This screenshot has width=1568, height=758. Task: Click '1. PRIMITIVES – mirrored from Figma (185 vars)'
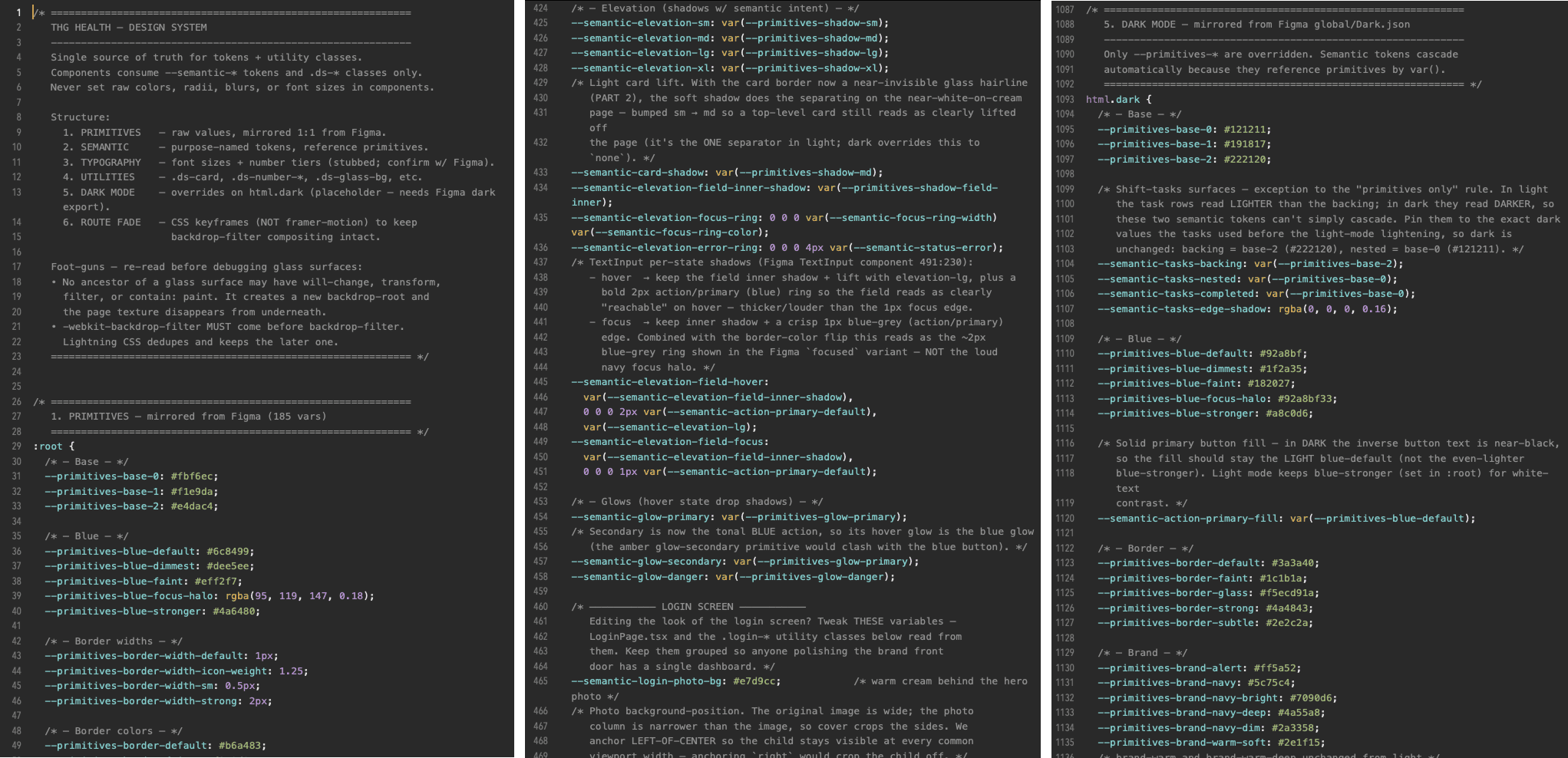click(189, 417)
